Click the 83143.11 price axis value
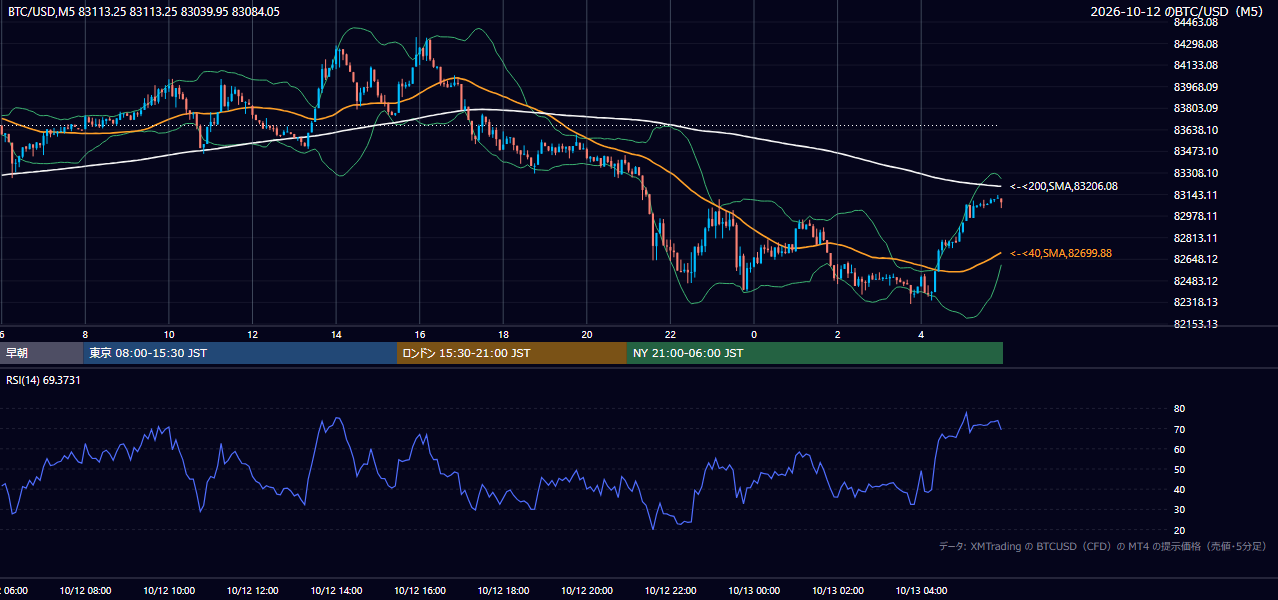The width and height of the screenshot is (1278, 600). pyautogui.click(x=1195, y=195)
